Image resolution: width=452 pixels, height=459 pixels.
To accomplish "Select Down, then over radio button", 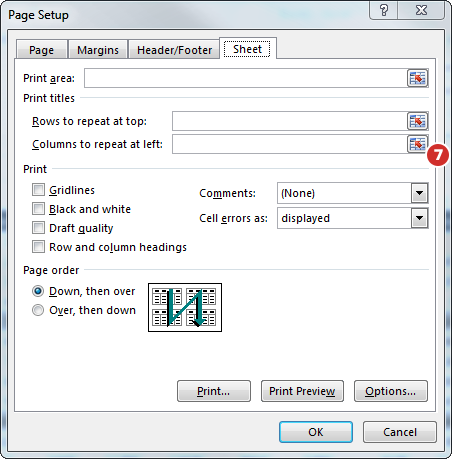I will (38, 291).
